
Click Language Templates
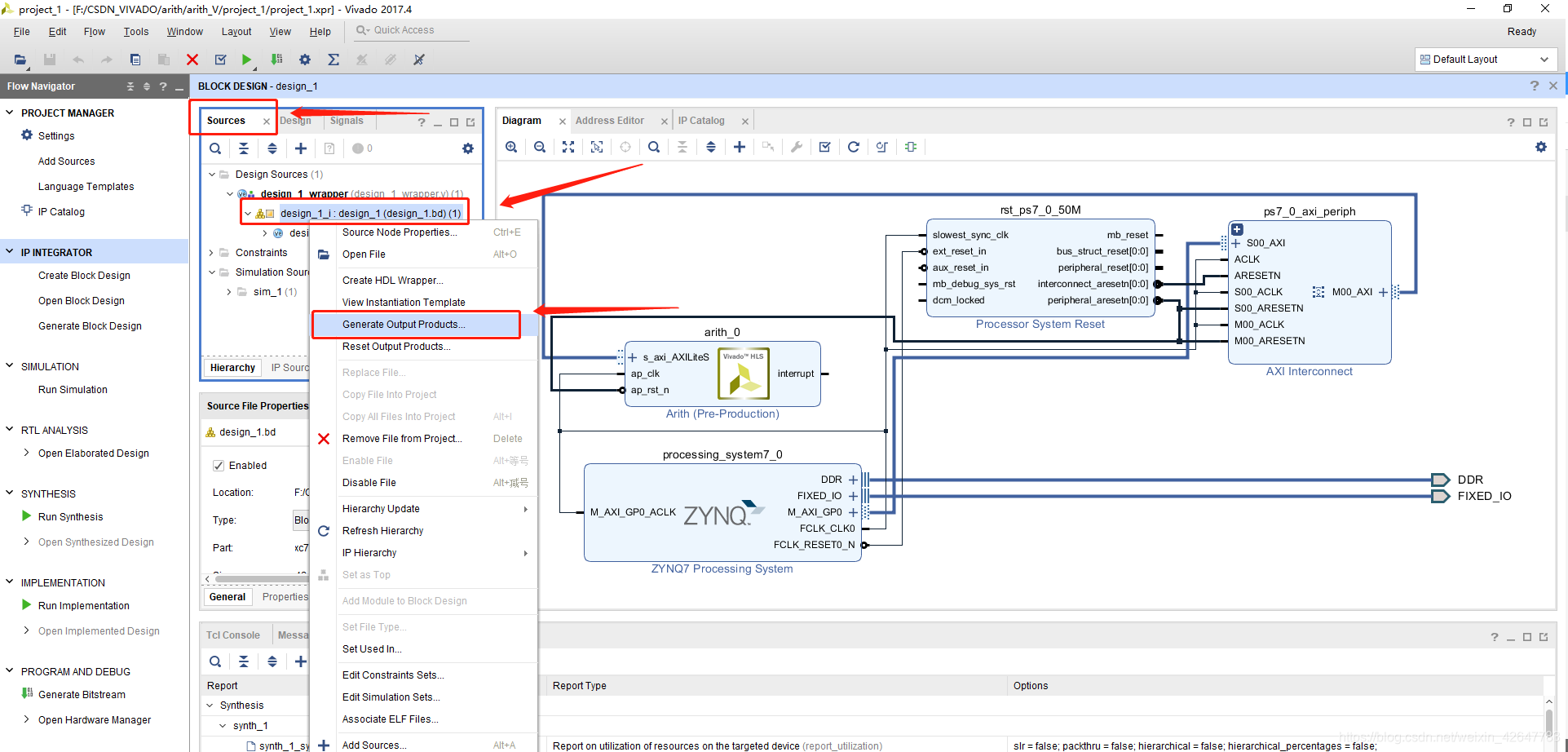click(x=86, y=187)
